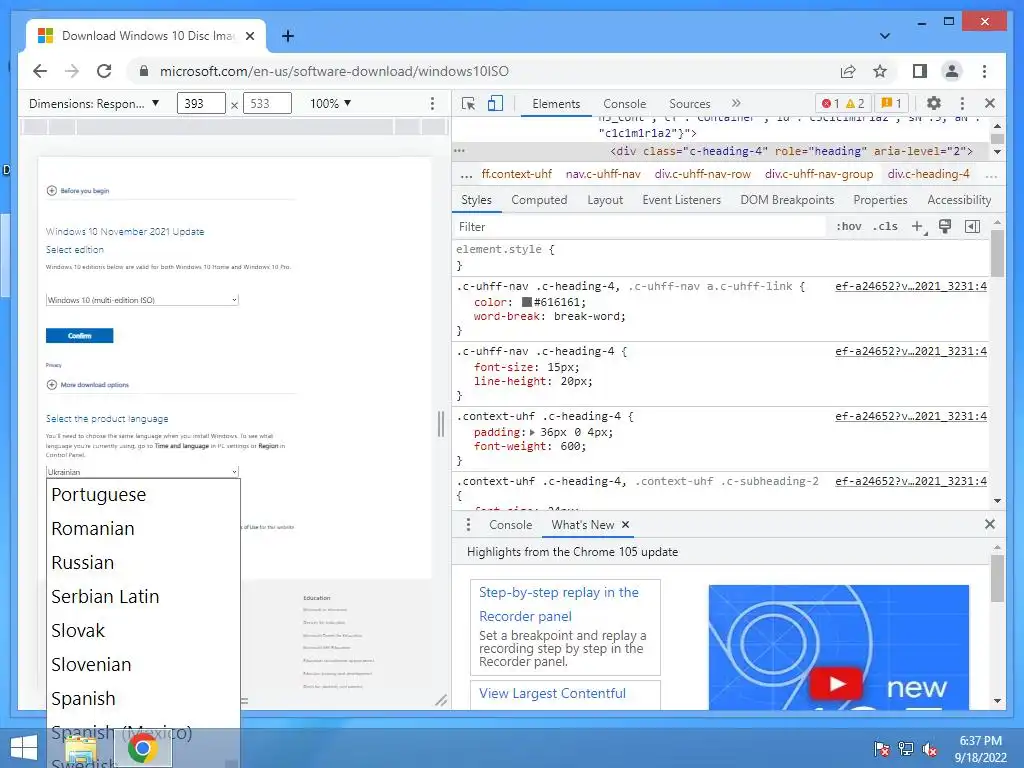Activate the inspect element picker tool
1024x768 pixels.
coord(468,103)
